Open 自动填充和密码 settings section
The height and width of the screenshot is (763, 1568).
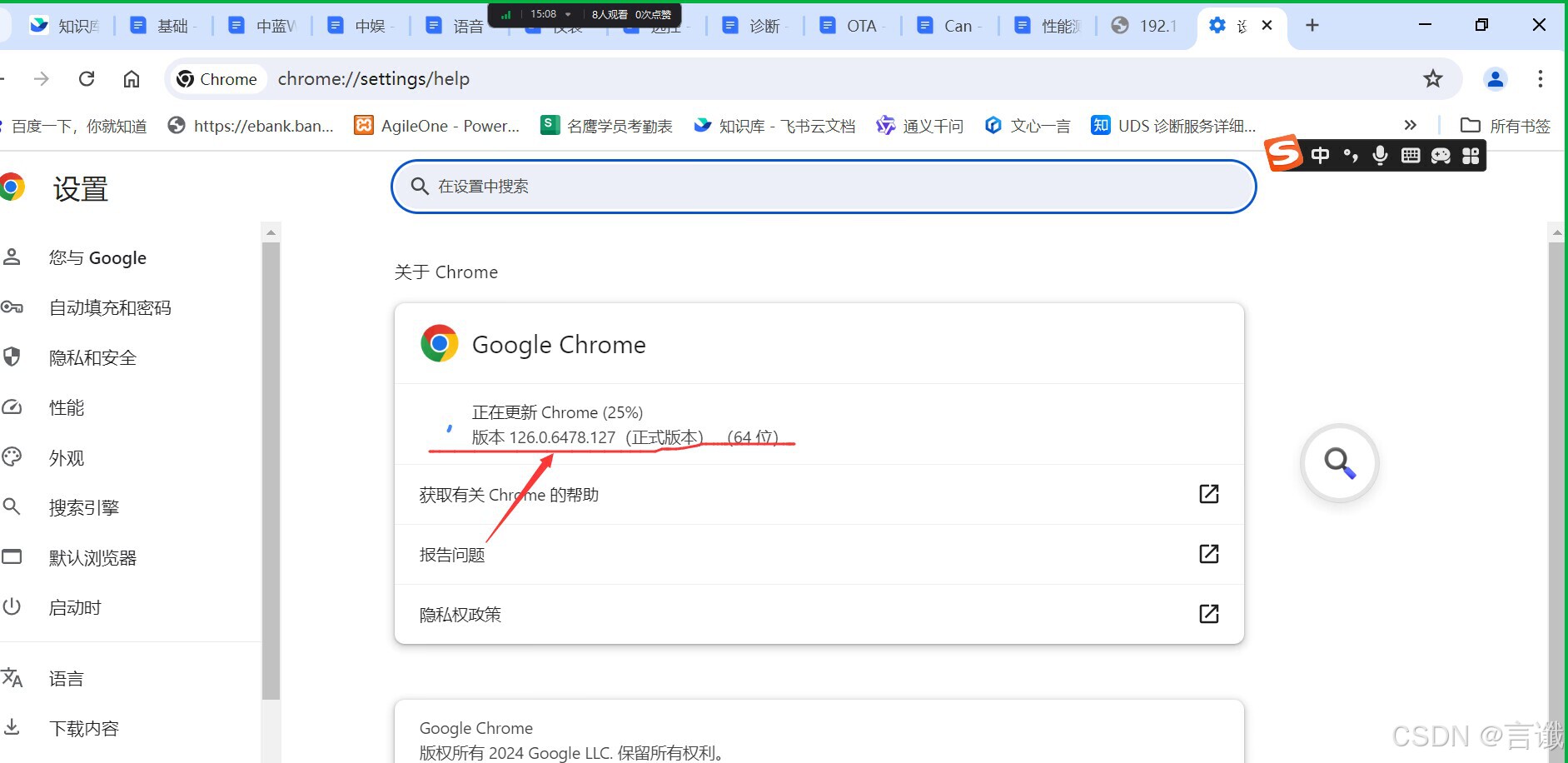coord(110,307)
